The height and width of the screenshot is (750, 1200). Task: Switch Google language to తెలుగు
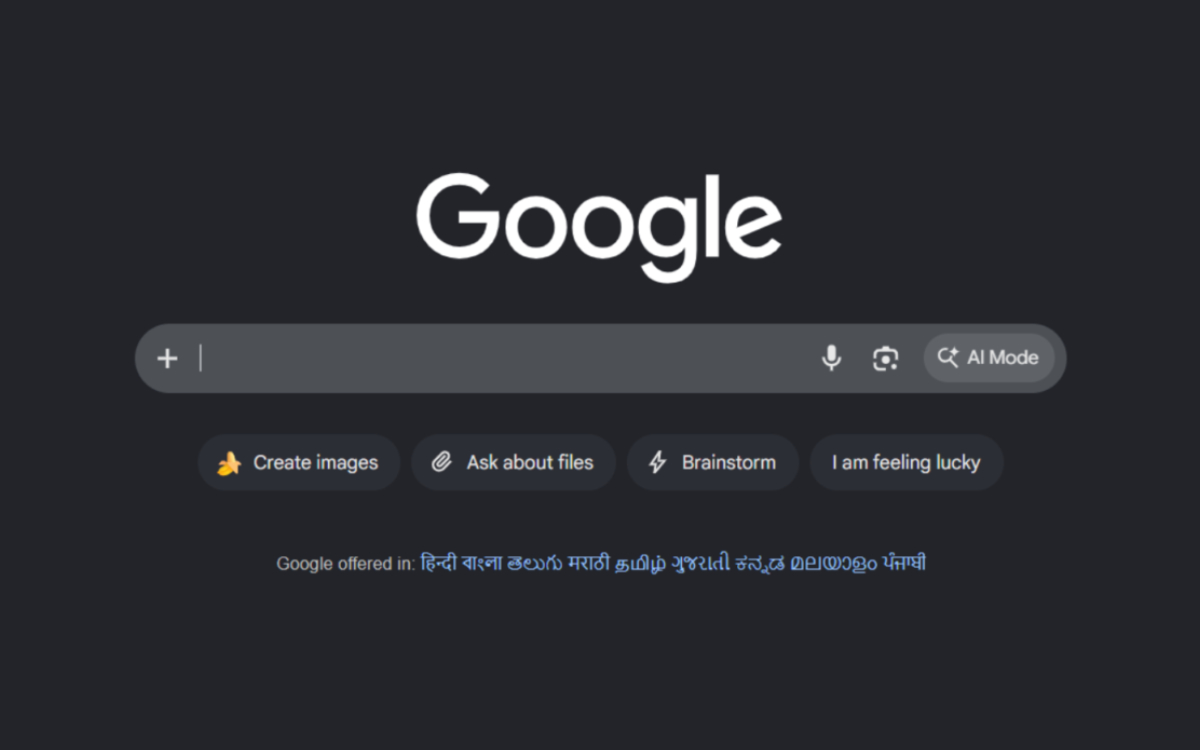point(536,563)
